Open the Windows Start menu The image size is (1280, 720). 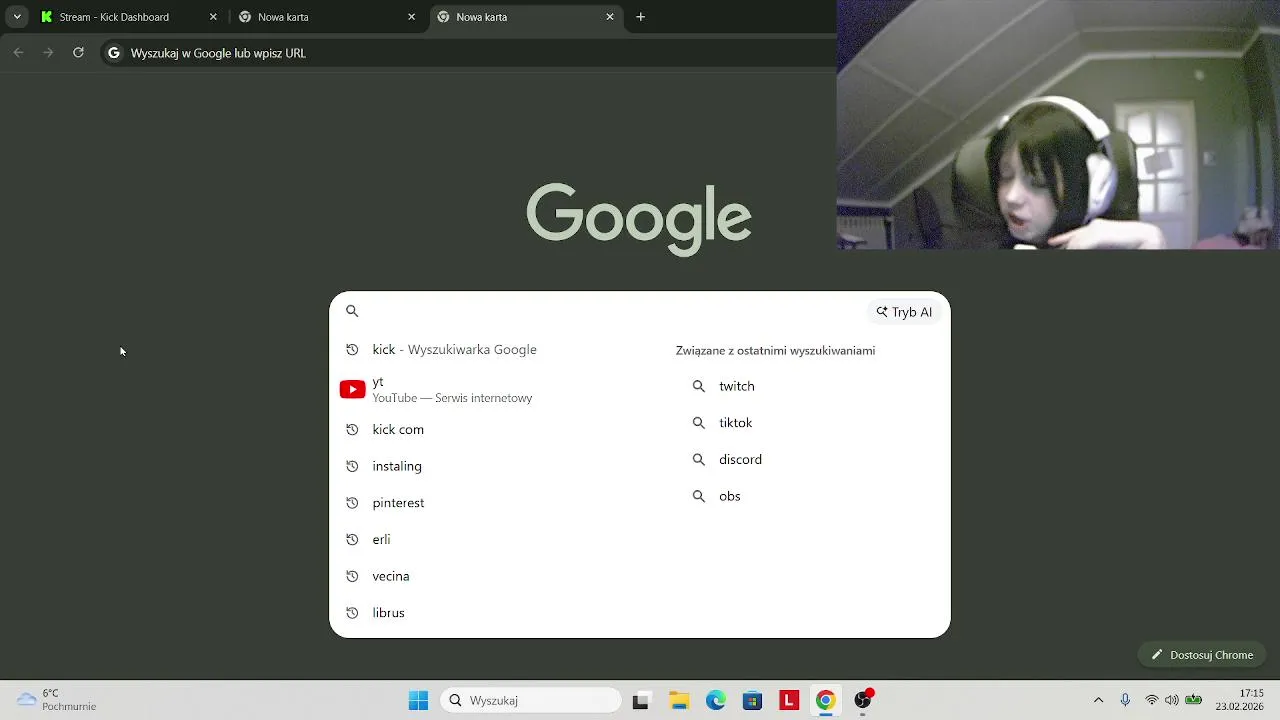coord(418,700)
